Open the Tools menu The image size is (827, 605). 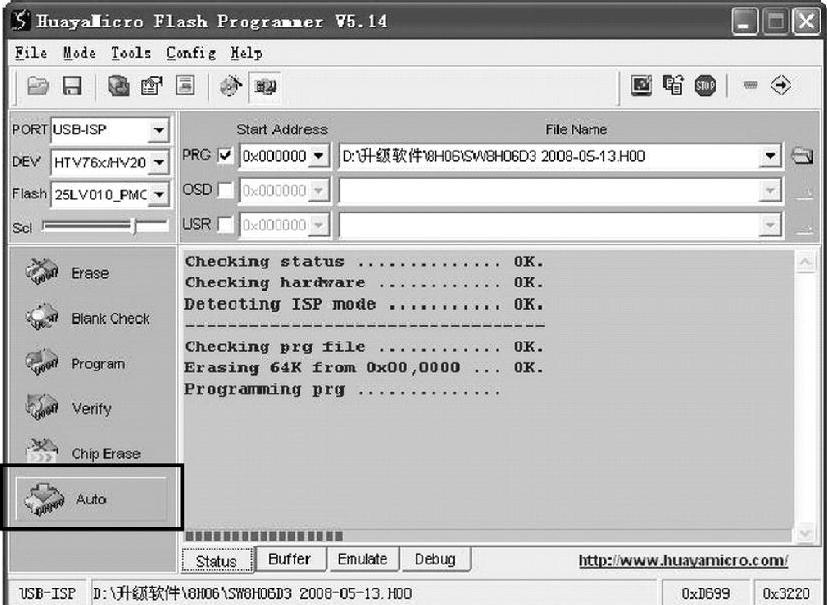tap(131, 53)
